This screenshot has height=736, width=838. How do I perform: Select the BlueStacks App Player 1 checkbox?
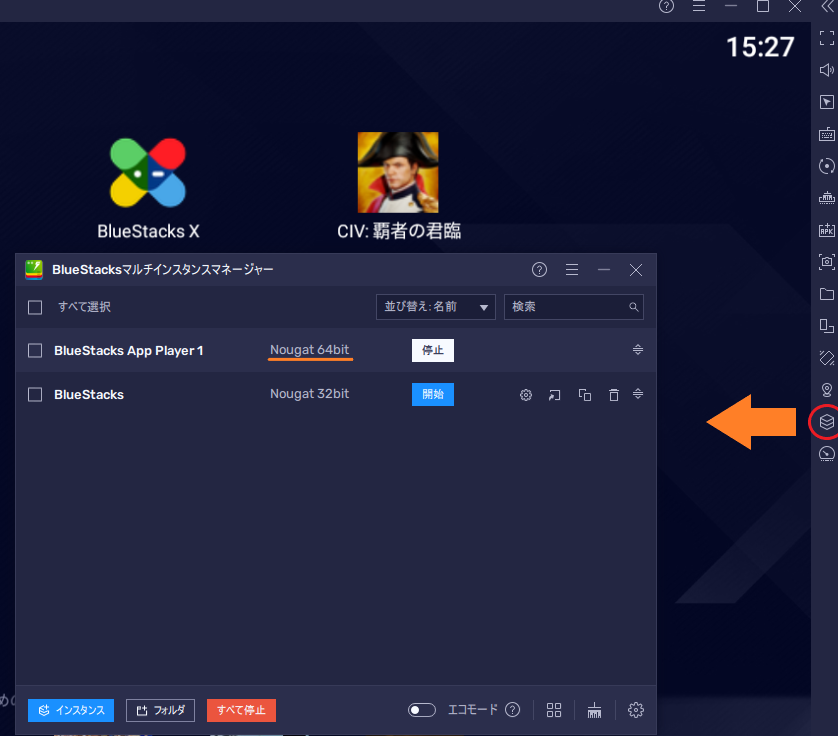pos(35,351)
